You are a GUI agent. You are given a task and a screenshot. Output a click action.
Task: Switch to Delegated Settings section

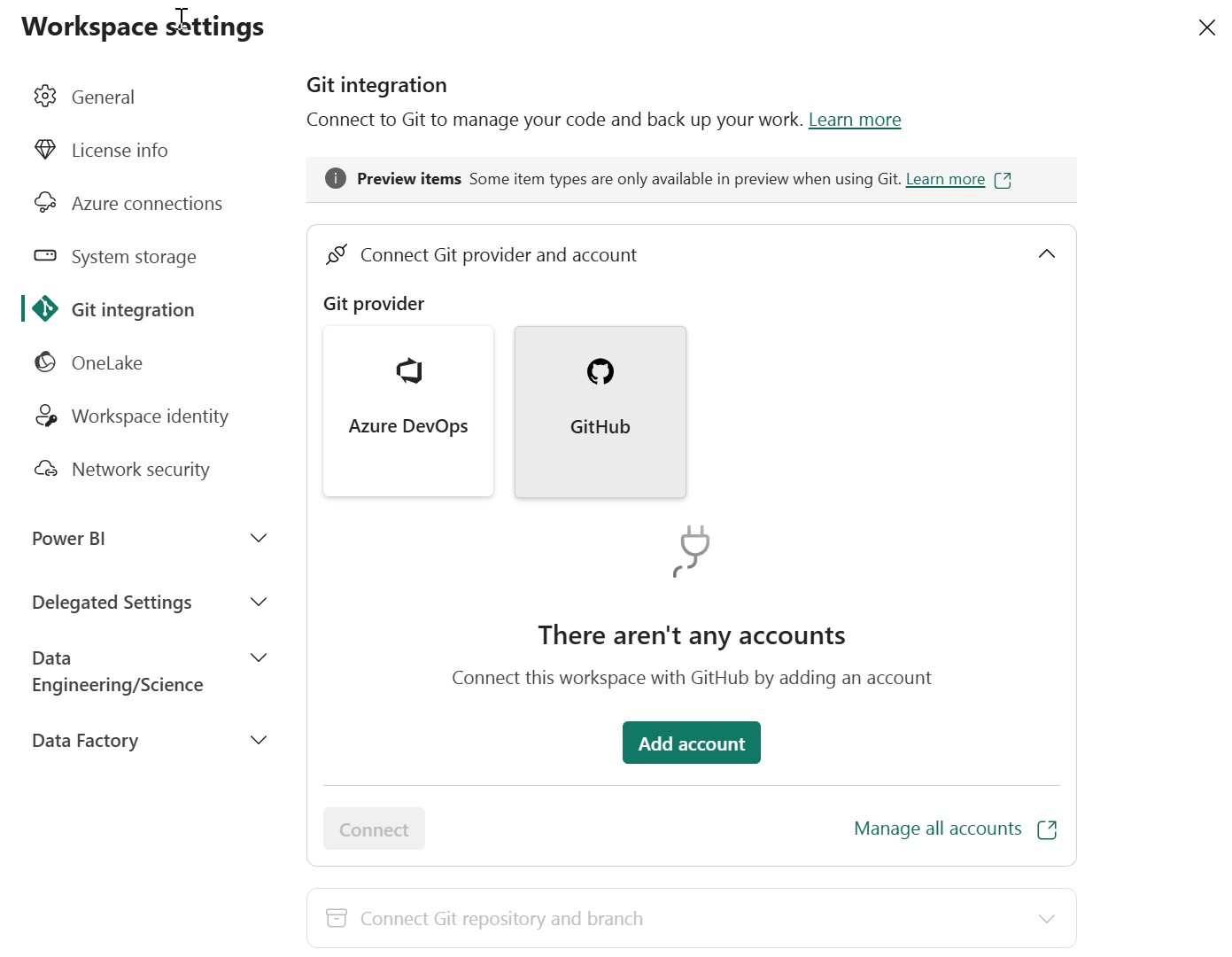tap(258, 602)
